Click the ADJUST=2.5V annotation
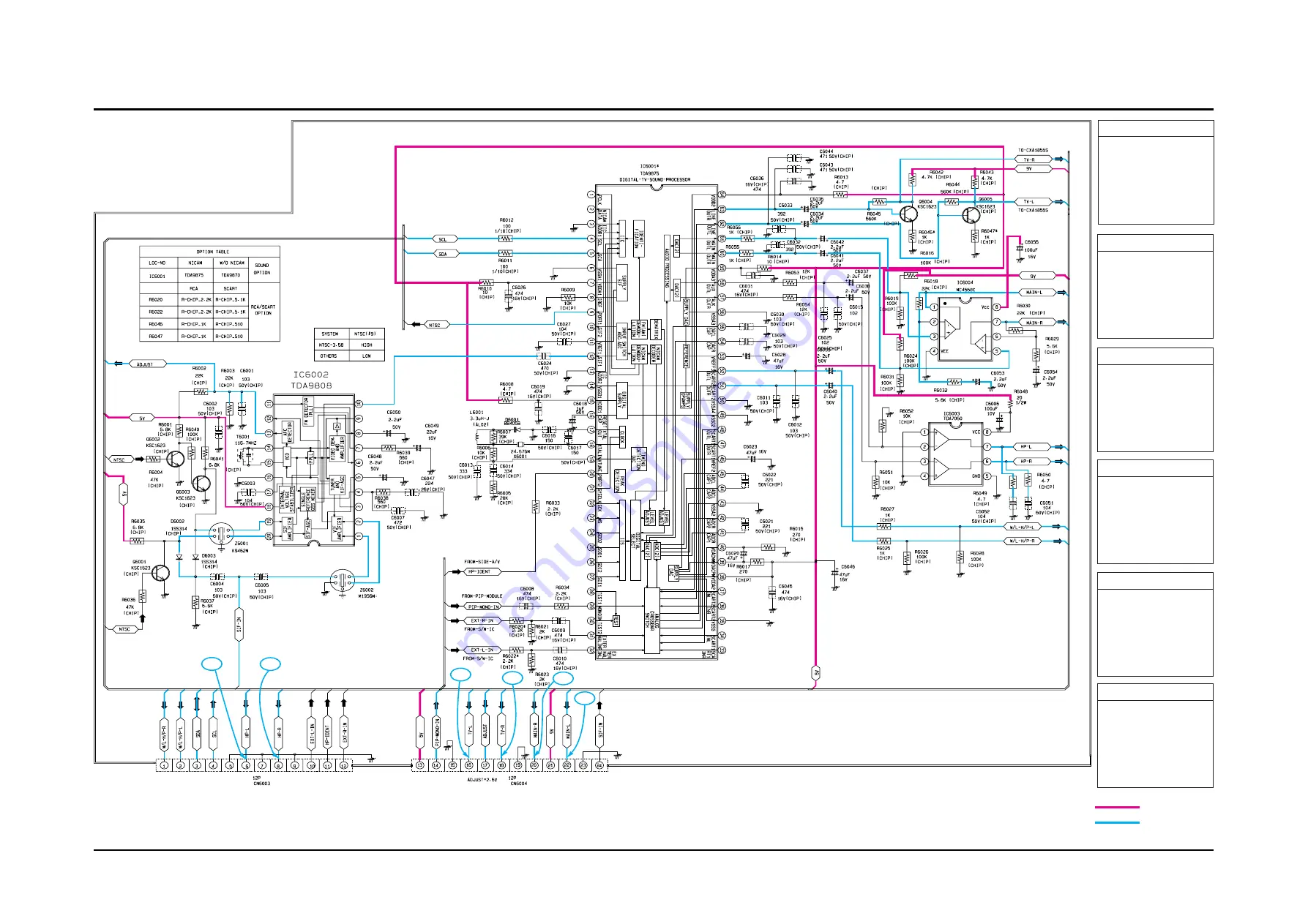 coord(482,780)
